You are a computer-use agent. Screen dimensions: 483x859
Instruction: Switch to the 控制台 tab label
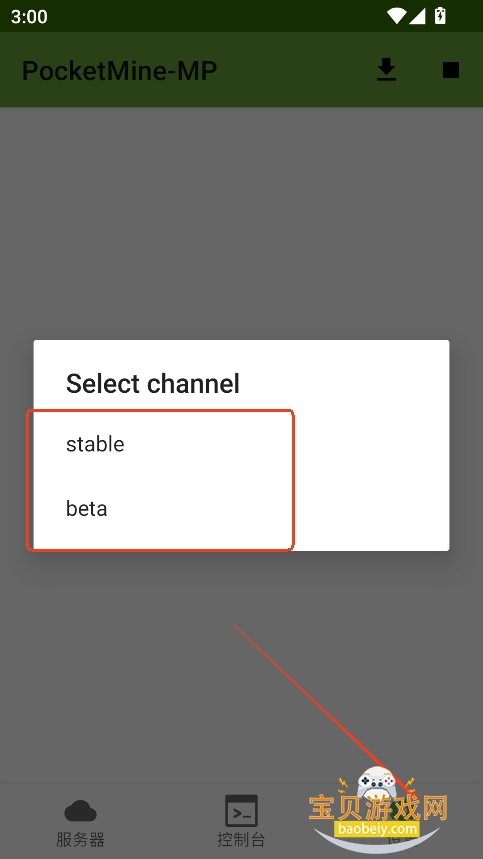(242, 839)
